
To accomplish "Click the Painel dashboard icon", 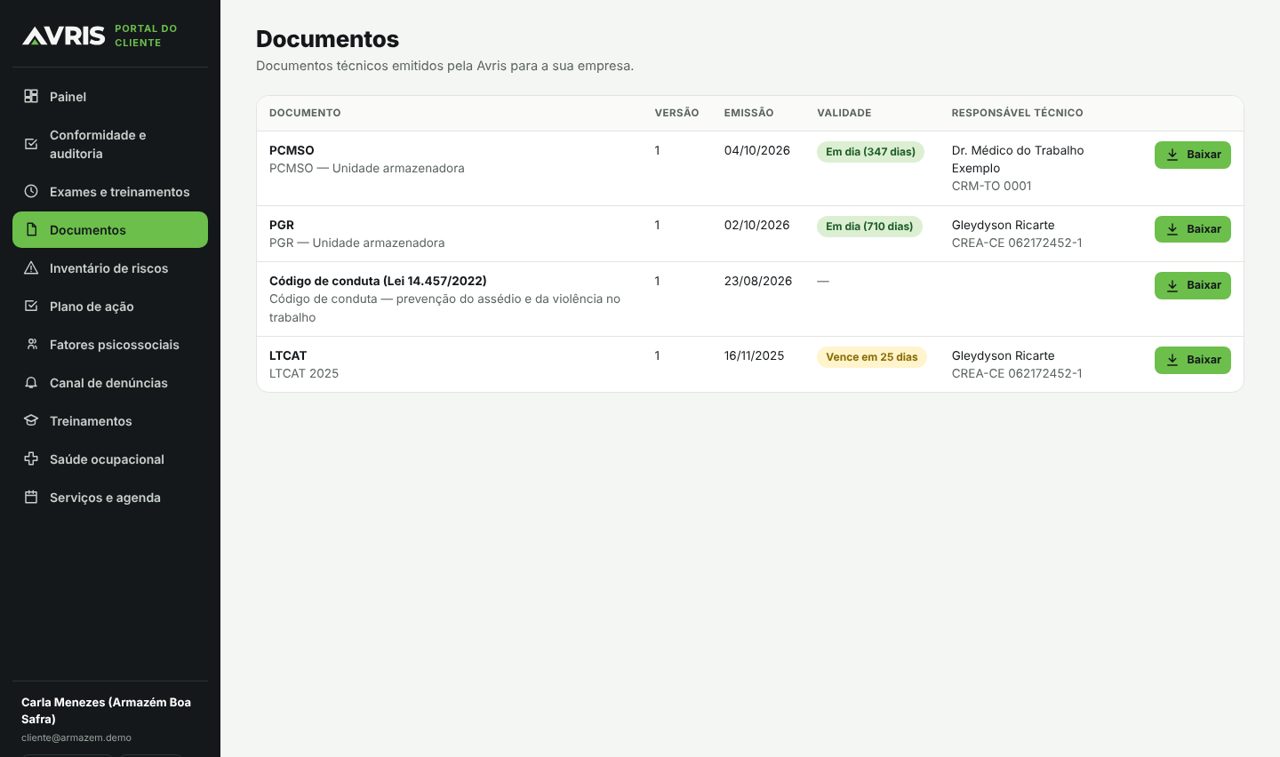I will pyautogui.click(x=31, y=96).
